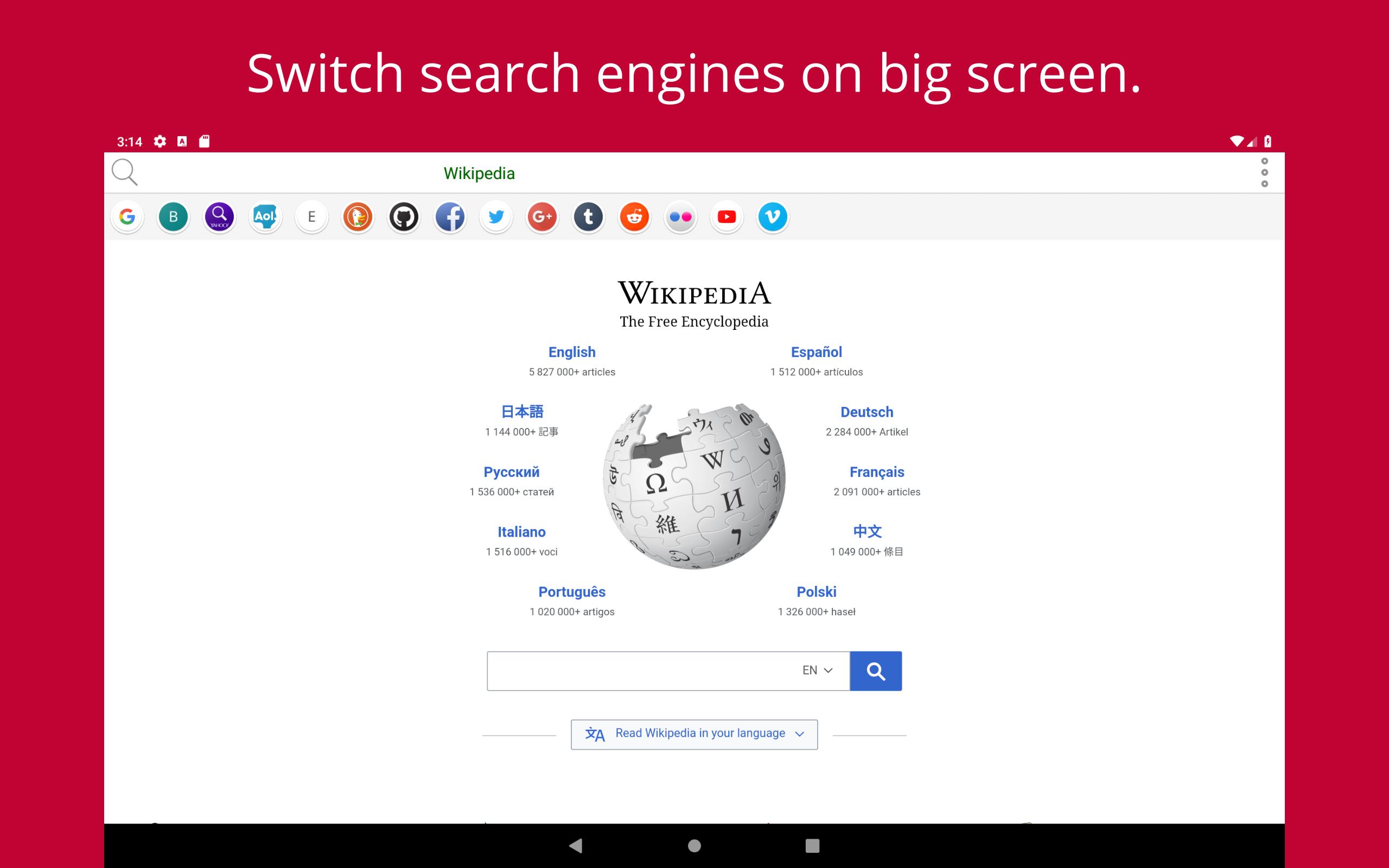Tap the magnifier search icon in the address bar
This screenshot has width=1389, height=868.
[125, 172]
